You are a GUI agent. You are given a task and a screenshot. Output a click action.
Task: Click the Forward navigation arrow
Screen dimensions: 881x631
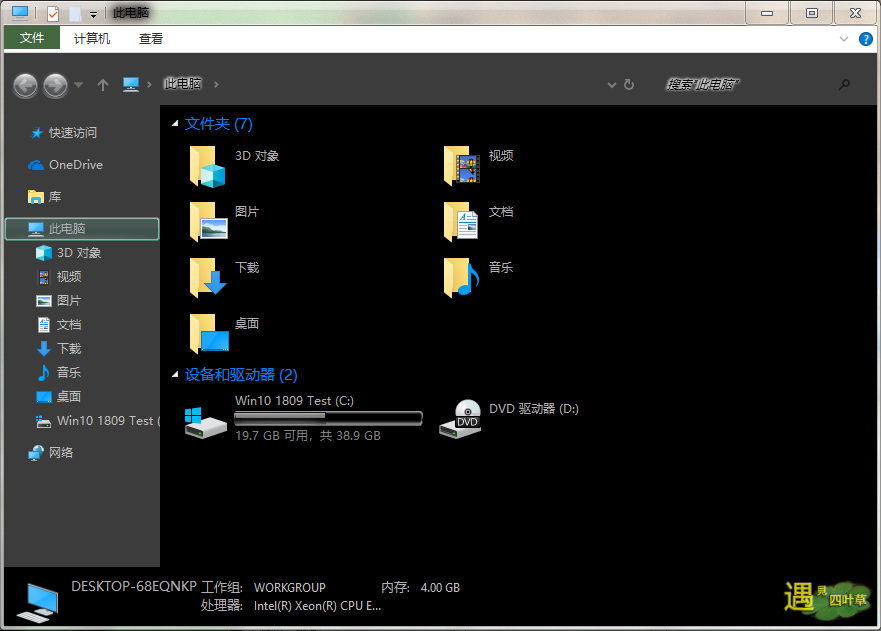click(55, 86)
